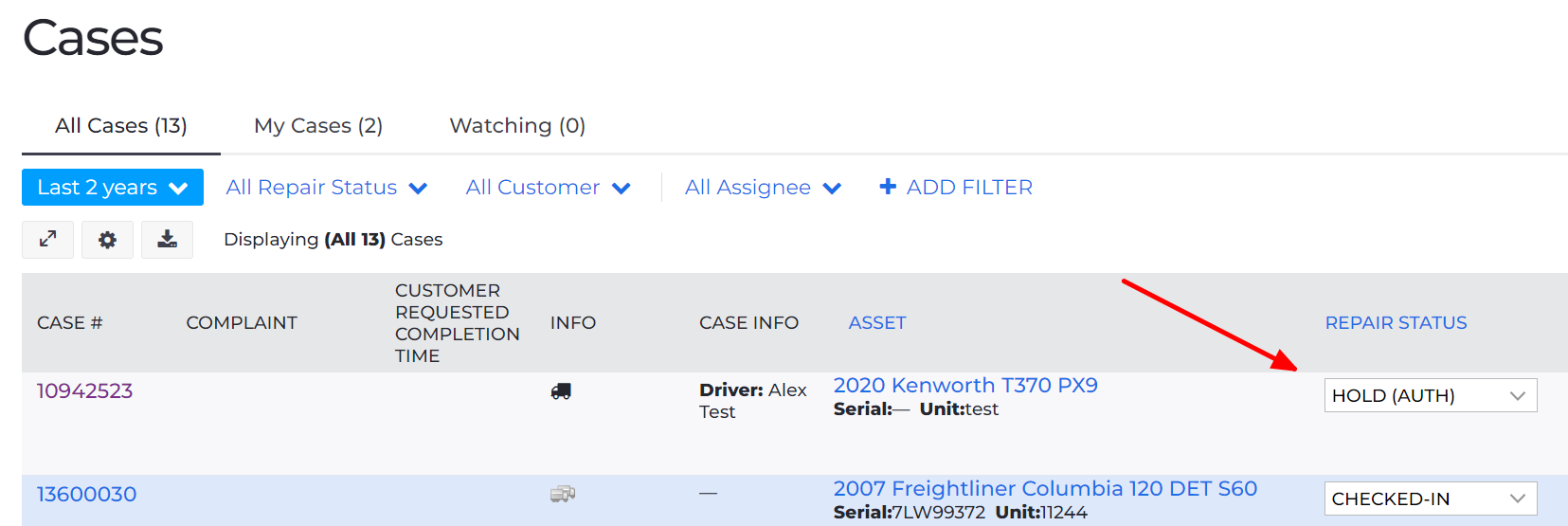1568x526 pixels.
Task: Click fleet trucks icon for case 13600030
Action: pyautogui.click(x=563, y=494)
